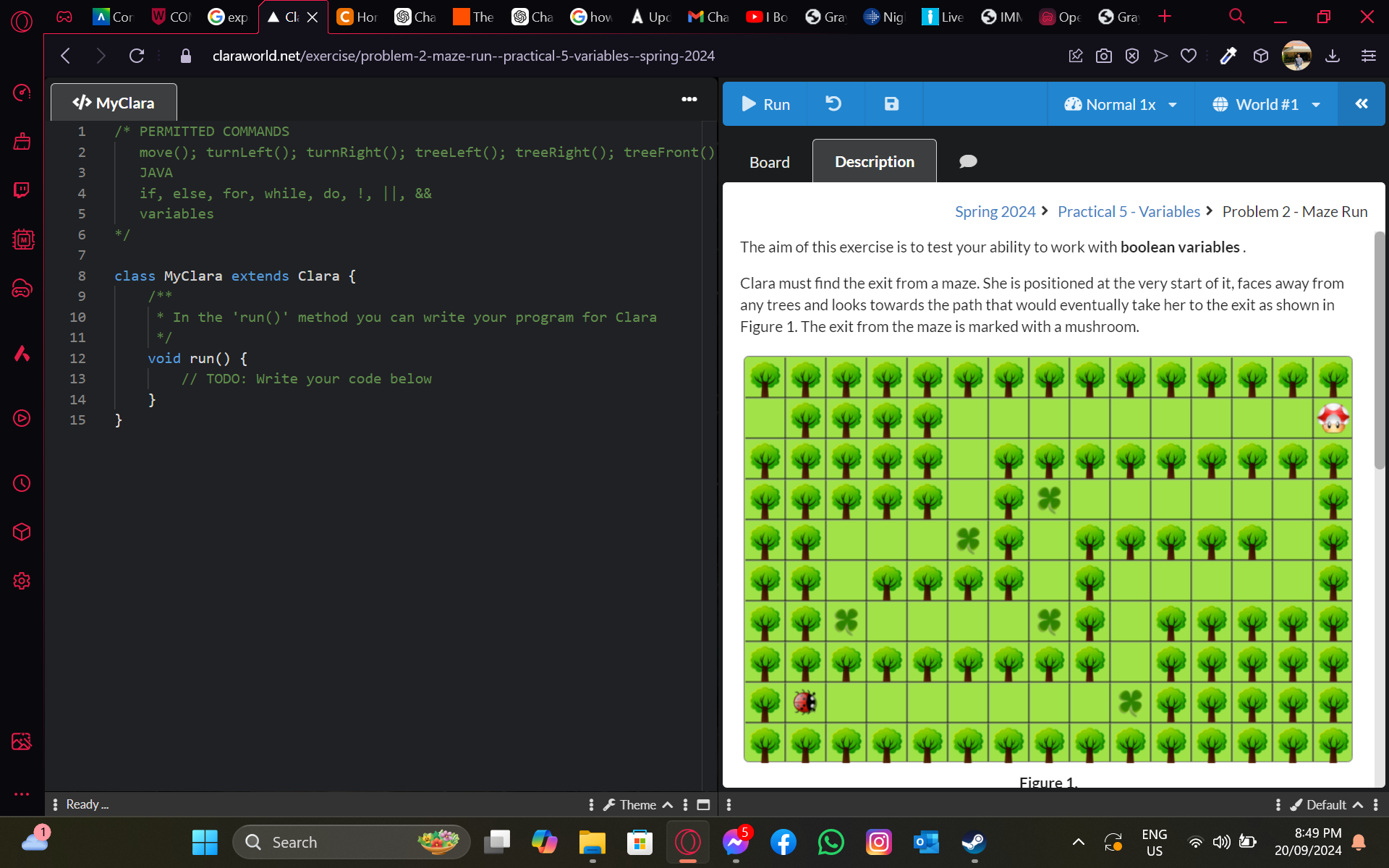Select the MyClara code tab
The width and height of the screenshot is (1389, 868).
point(114,103)
